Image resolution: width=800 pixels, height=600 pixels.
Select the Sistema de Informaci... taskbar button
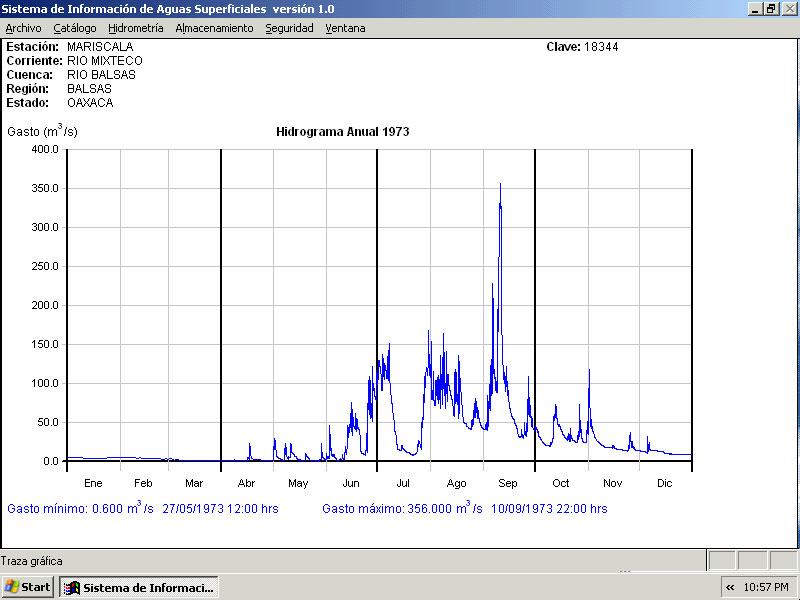139,587
